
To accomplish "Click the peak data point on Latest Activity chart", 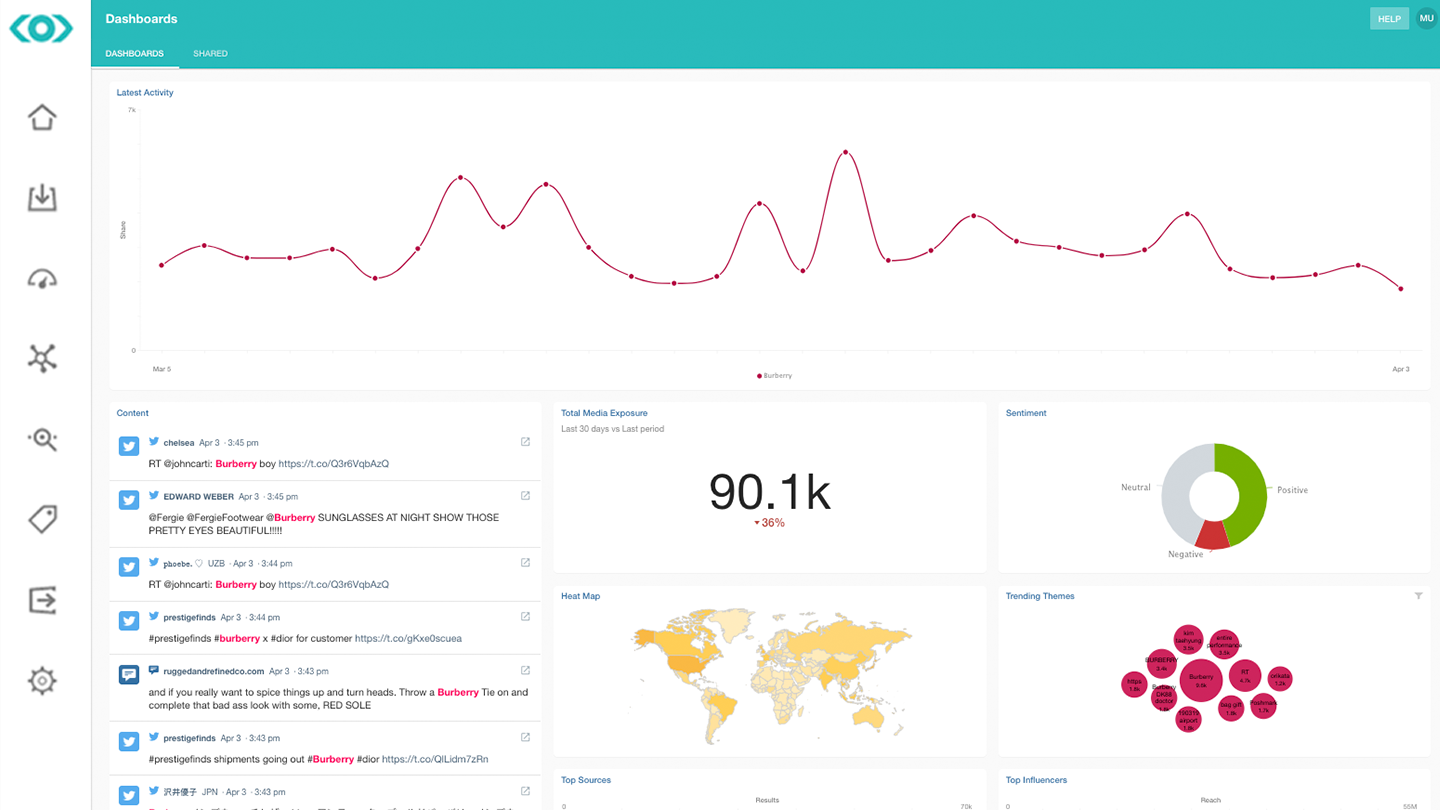I will point(846,152).
